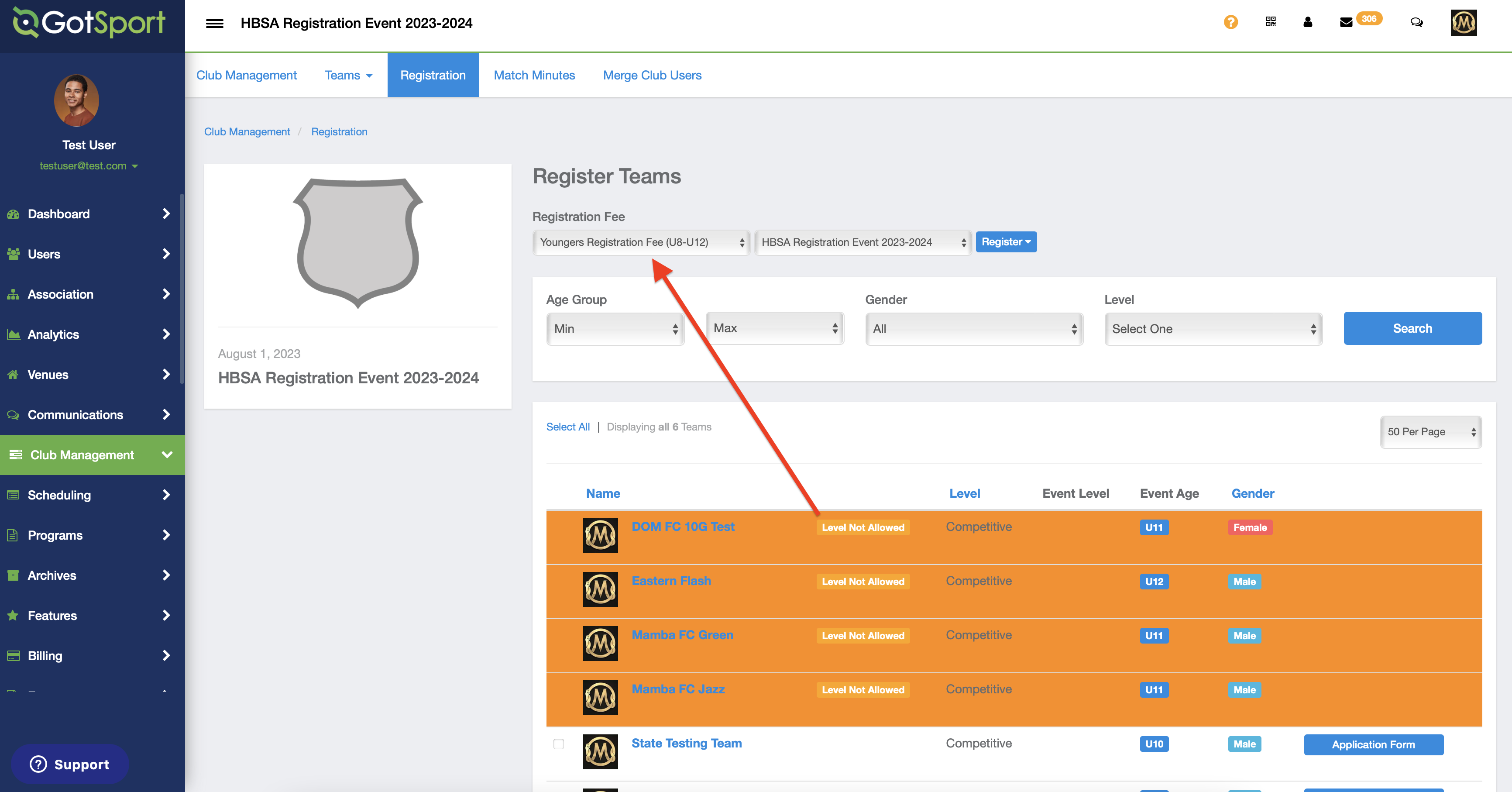Open the Gender All dropdown
This screenshot has width=1512, height=792.
pos(974,328)
